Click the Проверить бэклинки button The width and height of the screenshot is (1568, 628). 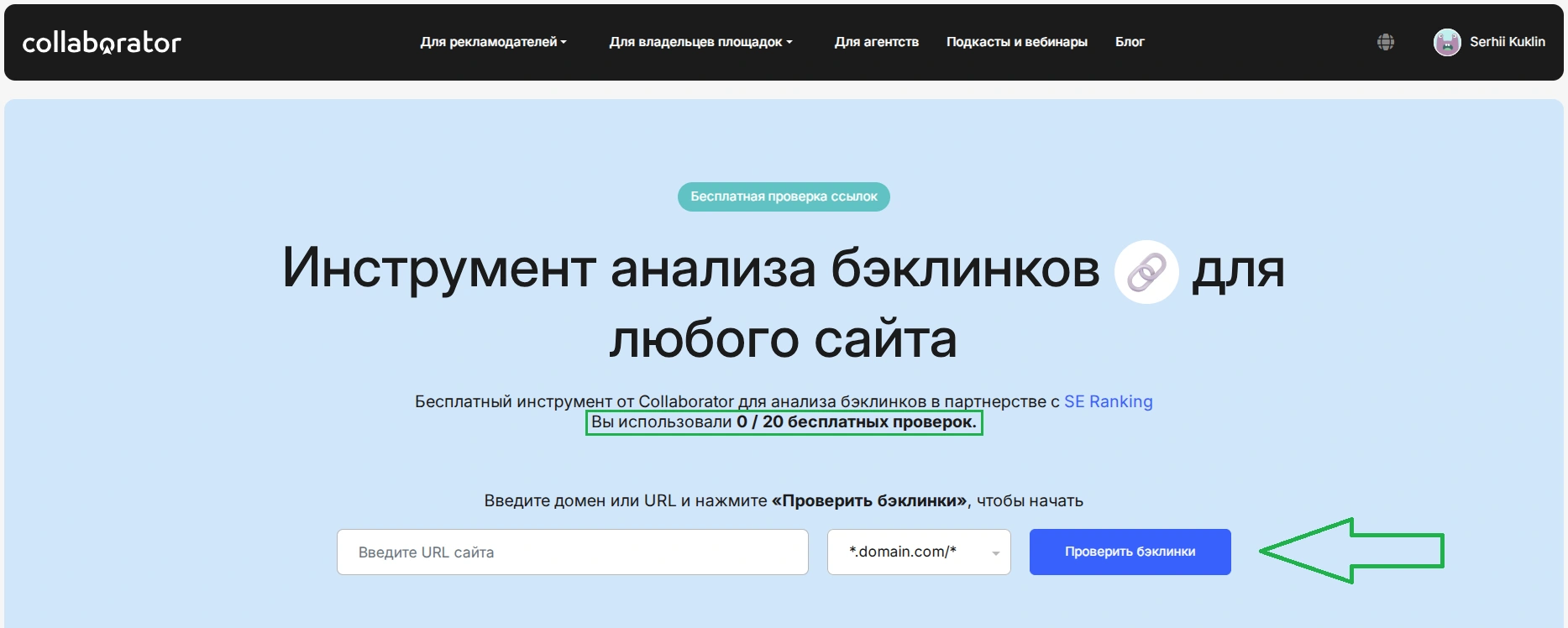coord(1130,552)
